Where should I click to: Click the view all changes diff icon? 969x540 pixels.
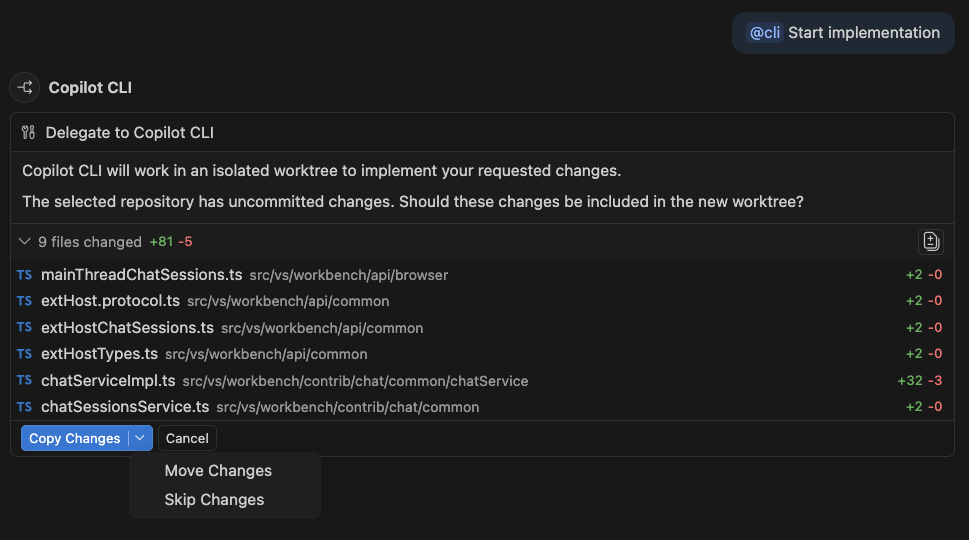tap(930, 241)
